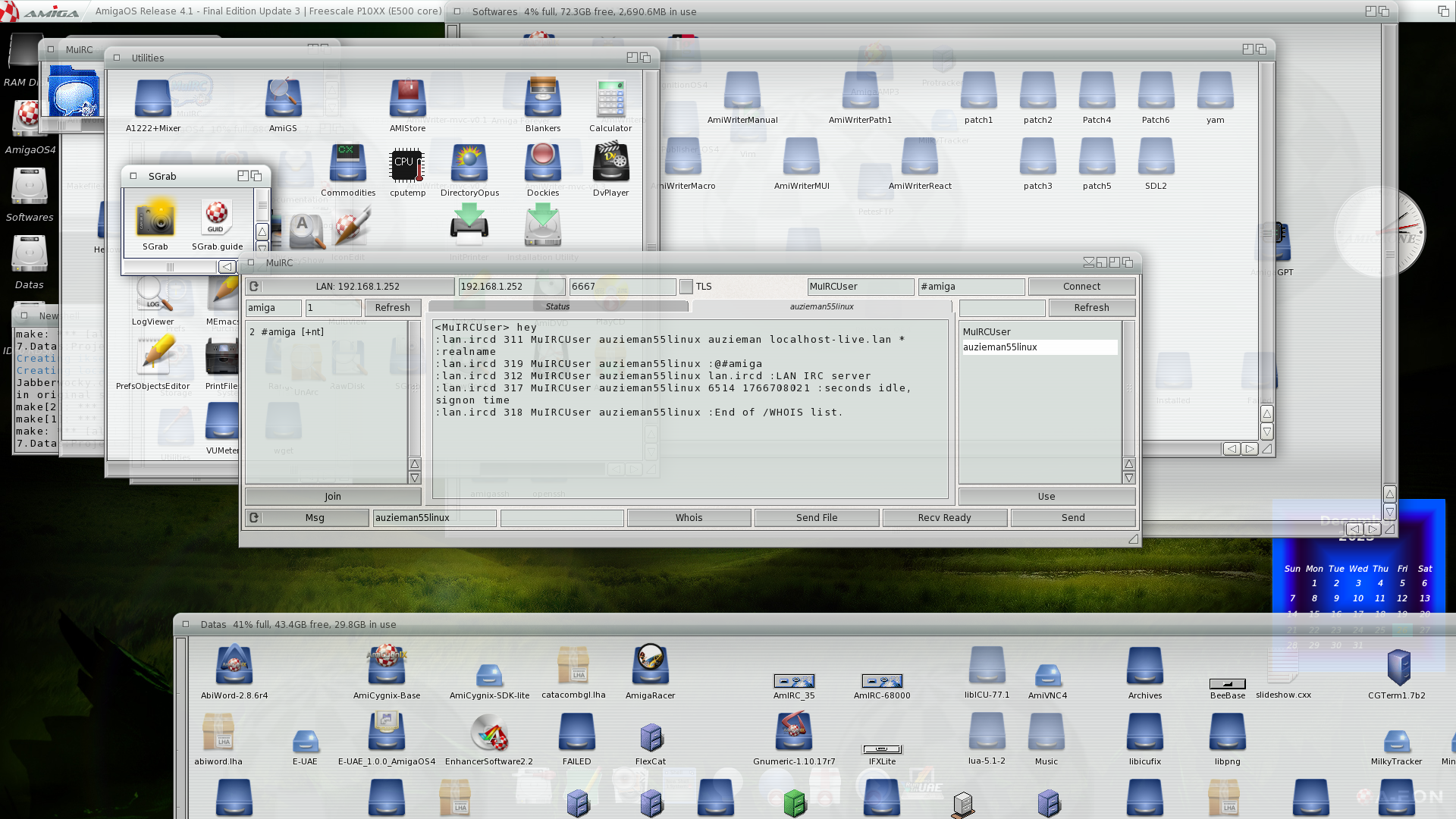Image resolution: width=1456 pixels, height=819 pixels.
Task: Click the Whois button
Action: 689,518
